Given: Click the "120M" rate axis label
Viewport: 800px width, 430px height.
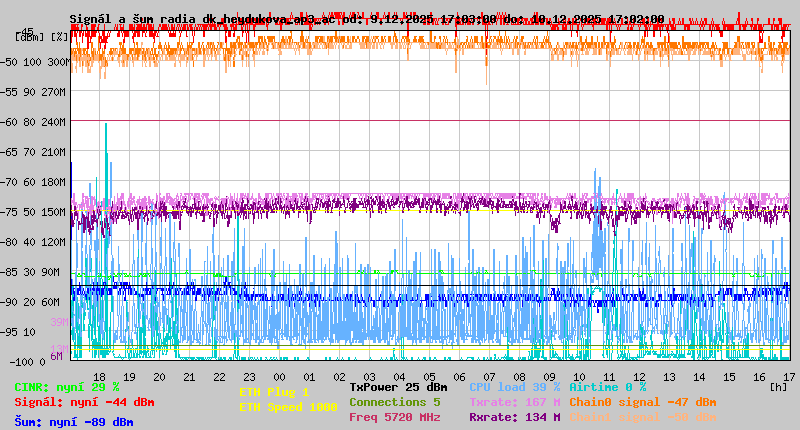Looking at the screenshot, I should [x=54, y=242].
